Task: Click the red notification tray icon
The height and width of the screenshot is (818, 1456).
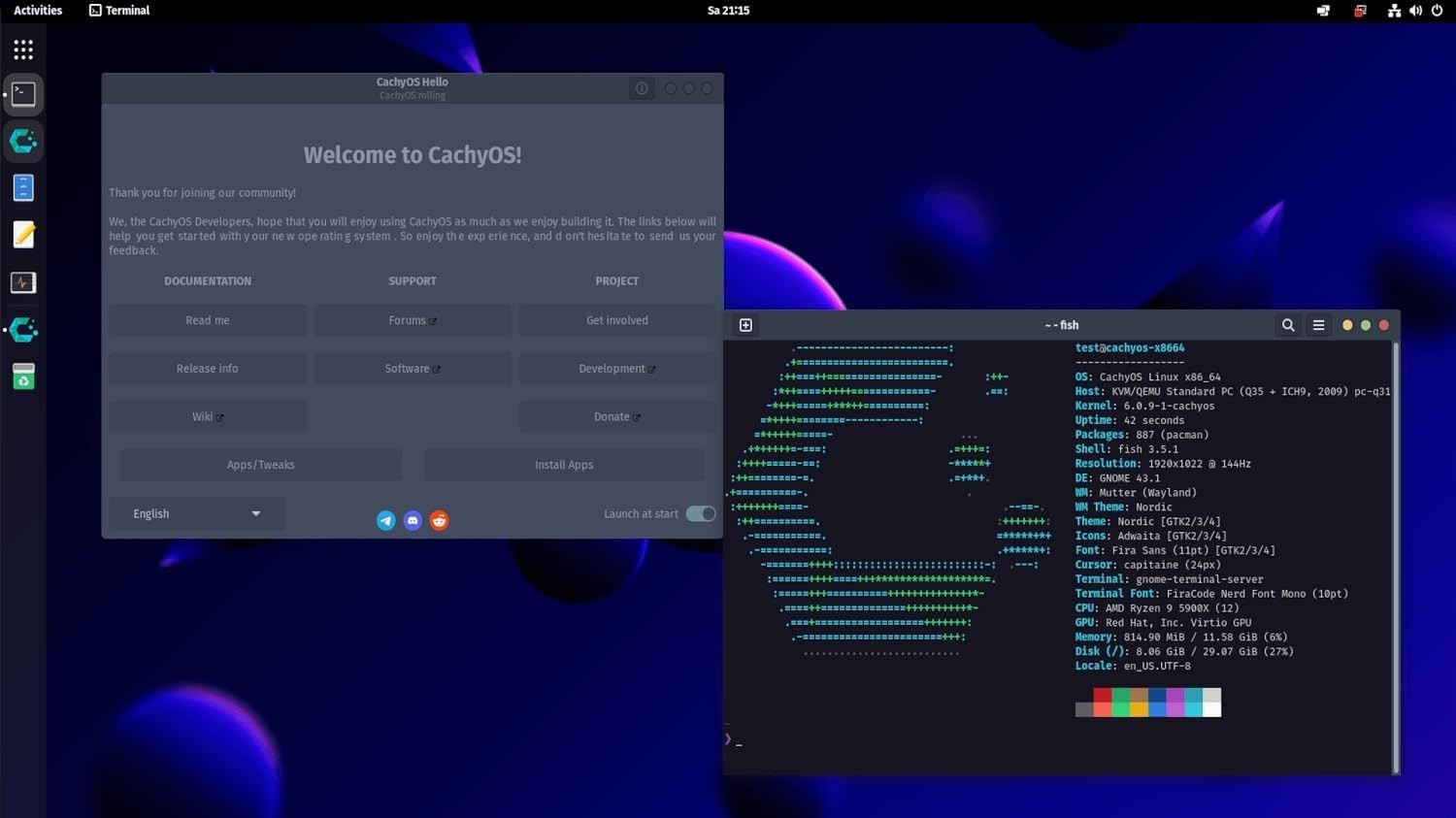Action: click(x=1360, y=11)
